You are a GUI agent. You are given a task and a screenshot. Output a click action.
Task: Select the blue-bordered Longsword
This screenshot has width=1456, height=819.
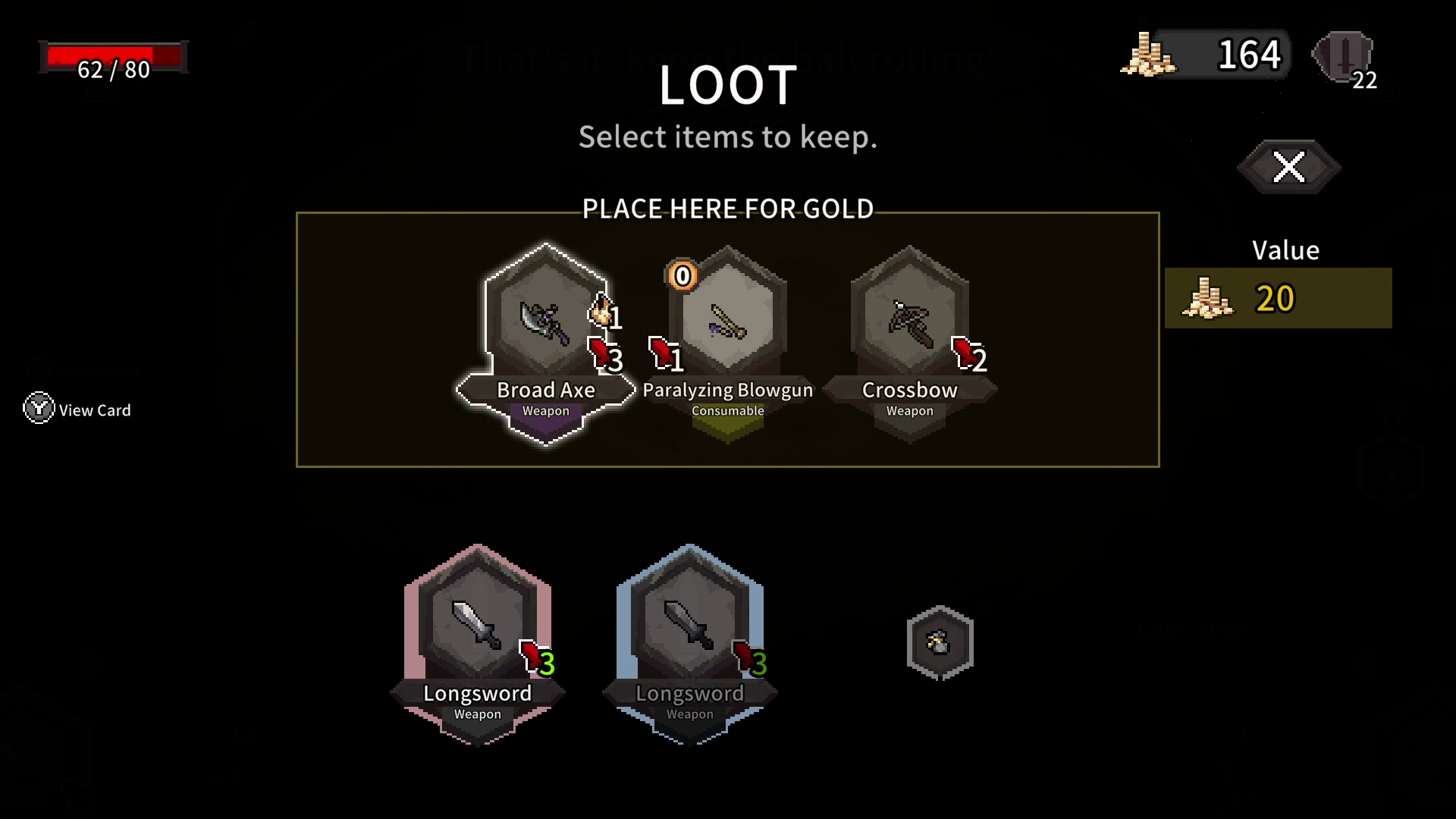click(690, 645)
